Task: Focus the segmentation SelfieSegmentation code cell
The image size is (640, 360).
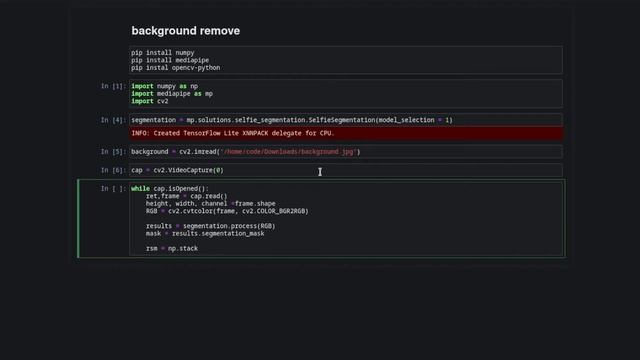Action: pos(346,120)
